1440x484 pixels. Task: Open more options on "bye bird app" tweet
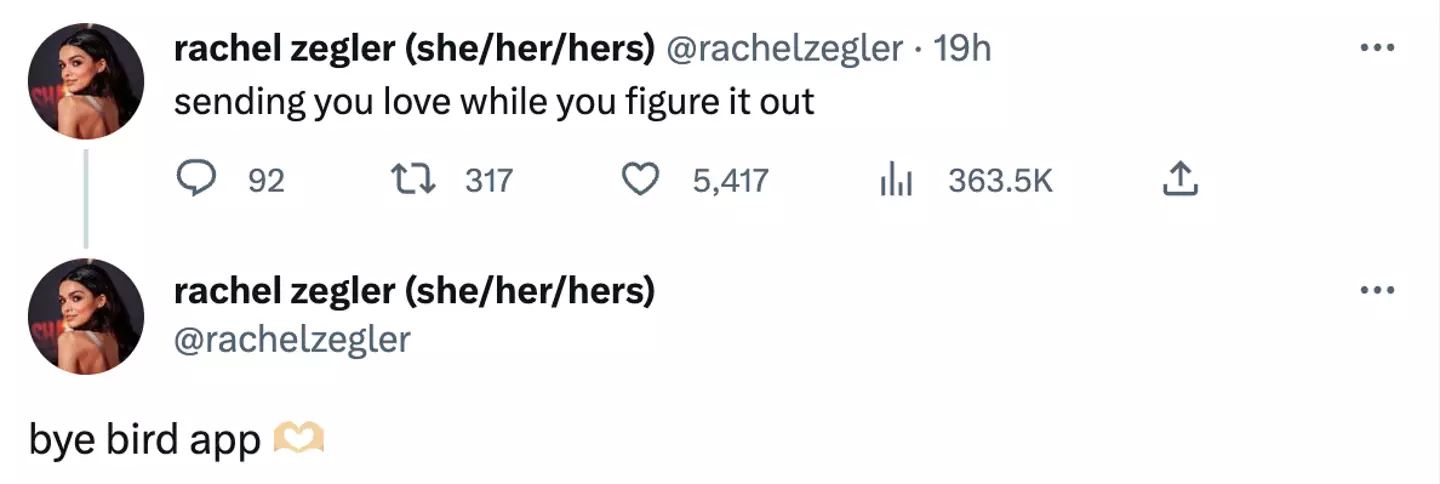coord(1377,290)
